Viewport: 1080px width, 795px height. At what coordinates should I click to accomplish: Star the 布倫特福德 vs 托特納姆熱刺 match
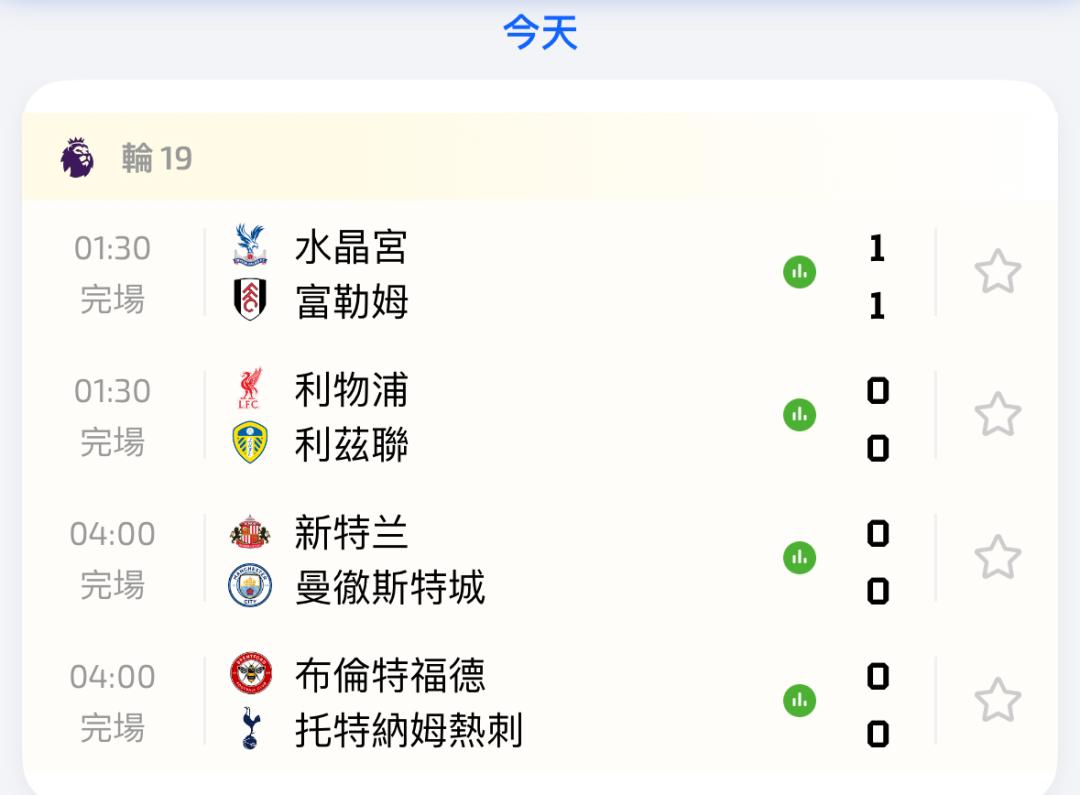pyautogui.click(x=997, y=701)
